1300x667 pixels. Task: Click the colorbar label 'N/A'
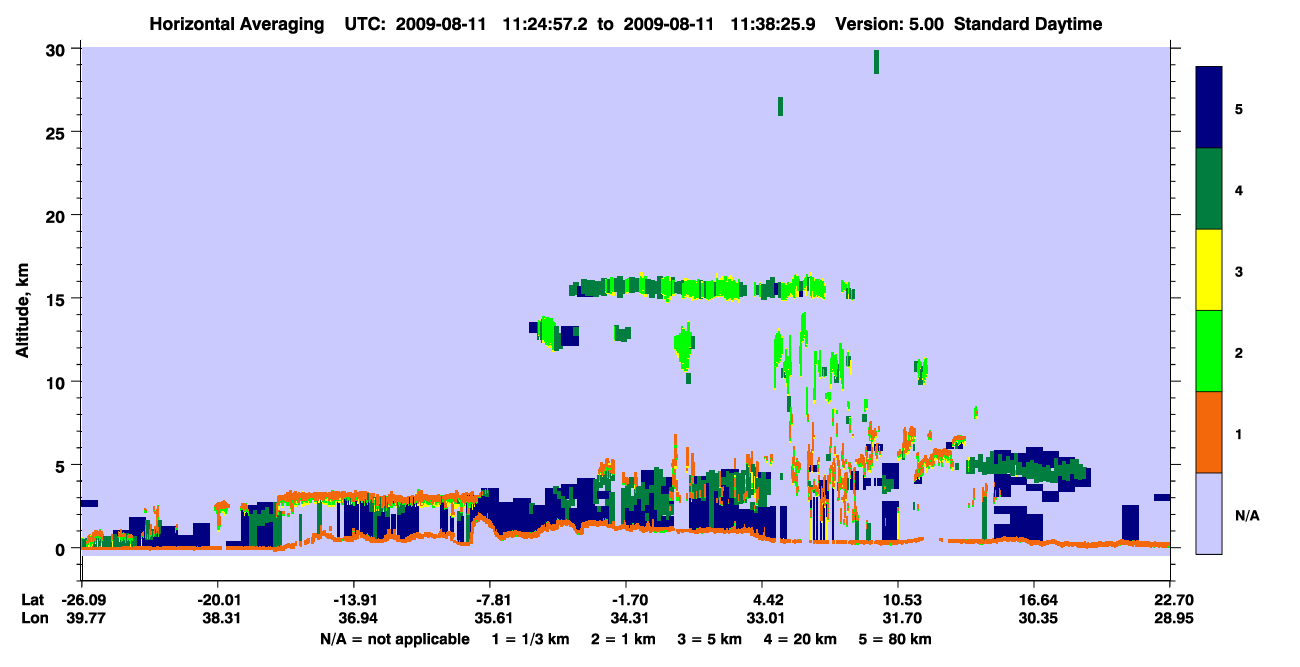pos(1246,516)
